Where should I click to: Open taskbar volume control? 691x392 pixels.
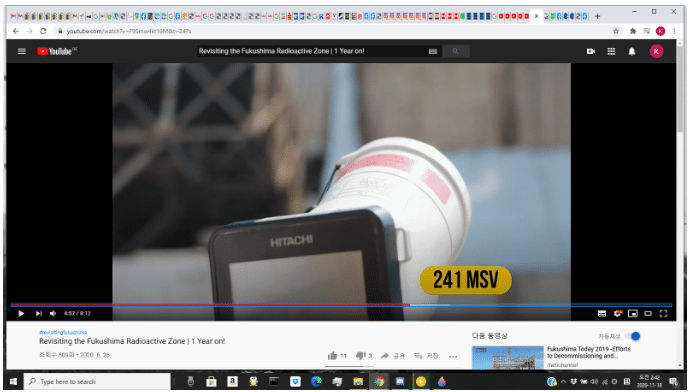click(594, 381)
